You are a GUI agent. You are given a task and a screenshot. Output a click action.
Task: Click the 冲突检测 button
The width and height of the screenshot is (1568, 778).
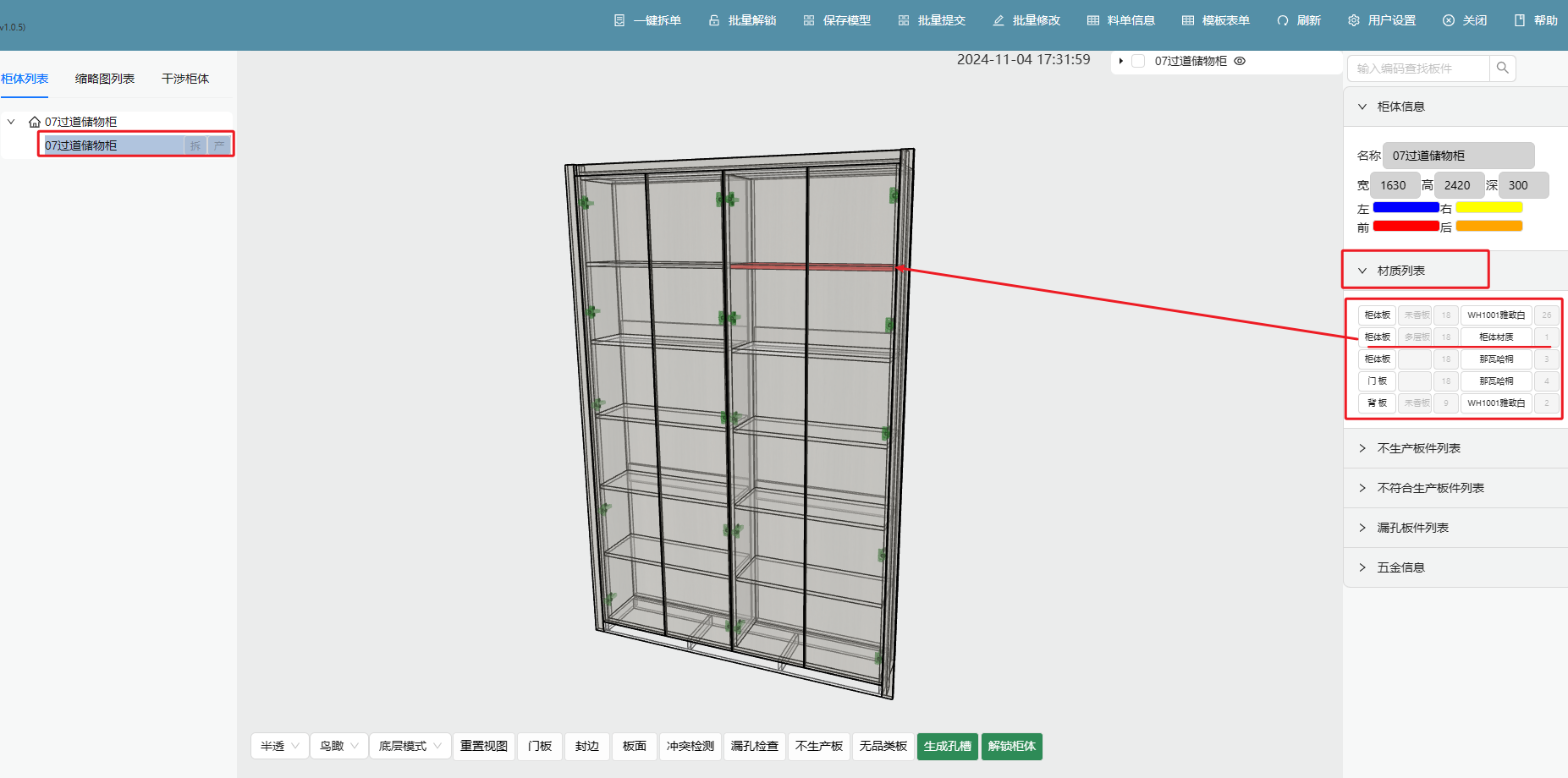(x=690, y=746)
